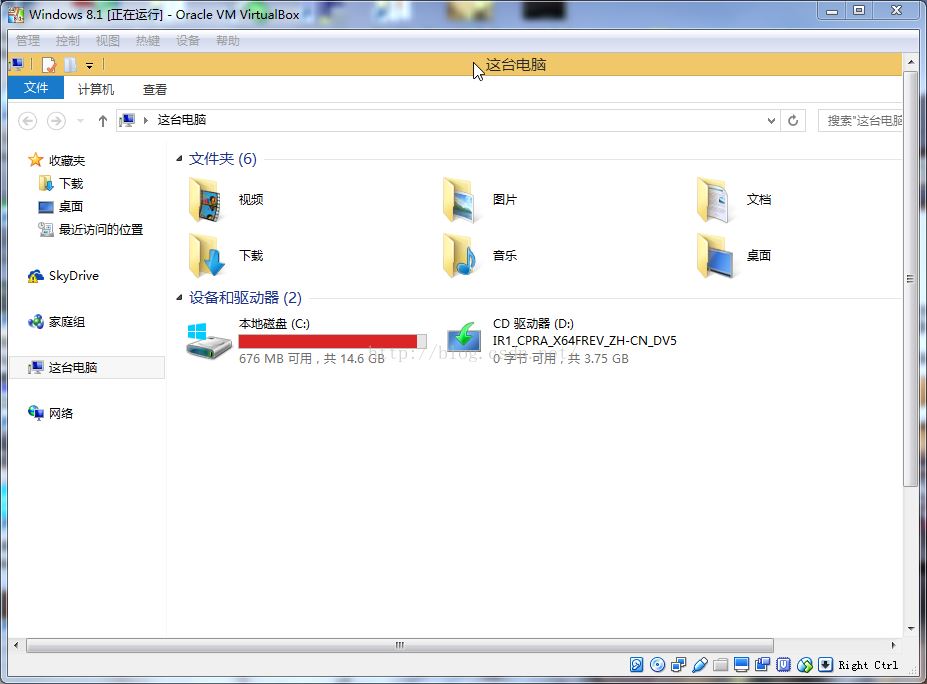Select 这台电脑 in navigation pane

pos(87,367)
